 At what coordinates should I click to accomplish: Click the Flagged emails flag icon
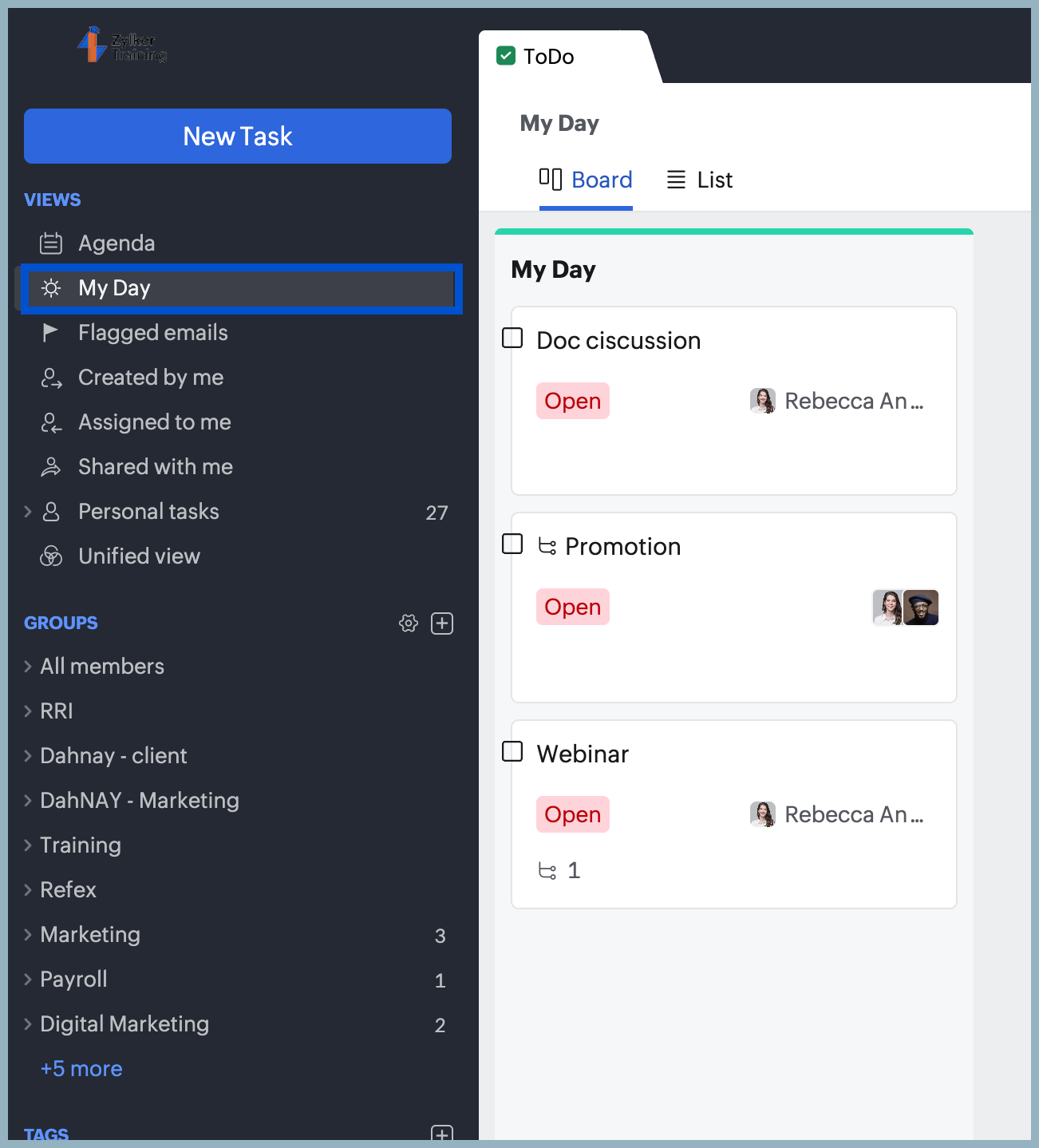[x=50, y=333]
